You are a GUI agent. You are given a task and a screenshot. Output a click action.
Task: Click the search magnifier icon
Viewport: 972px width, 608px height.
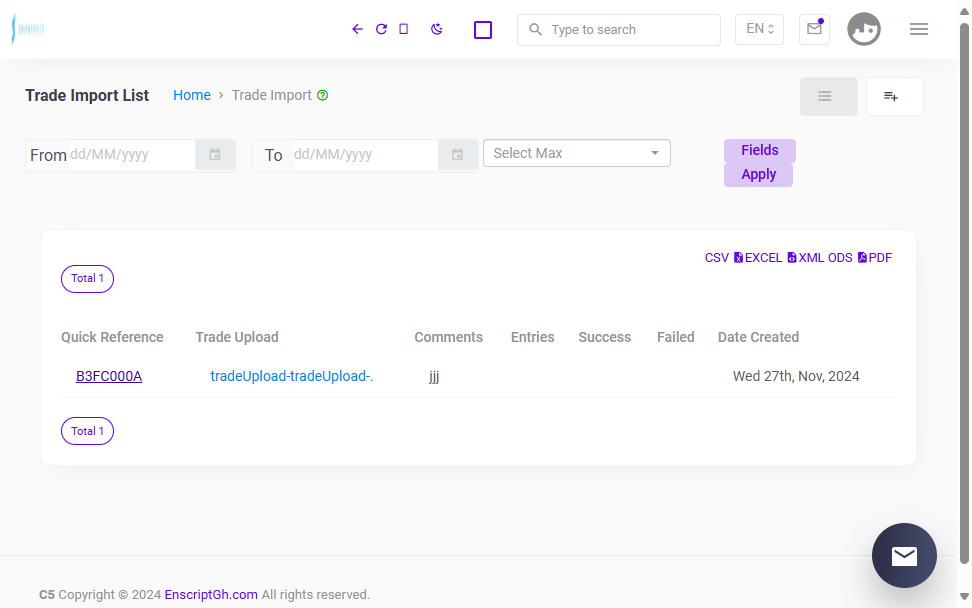pyautogui.click(x=535, y=29)
